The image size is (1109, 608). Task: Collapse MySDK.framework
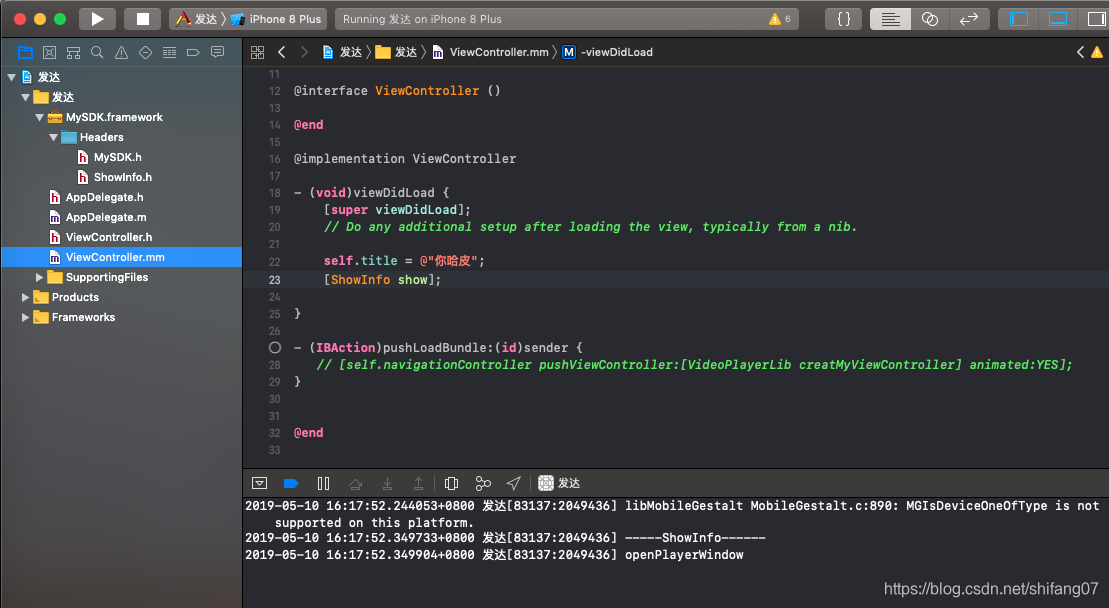(x=40, y=117)
